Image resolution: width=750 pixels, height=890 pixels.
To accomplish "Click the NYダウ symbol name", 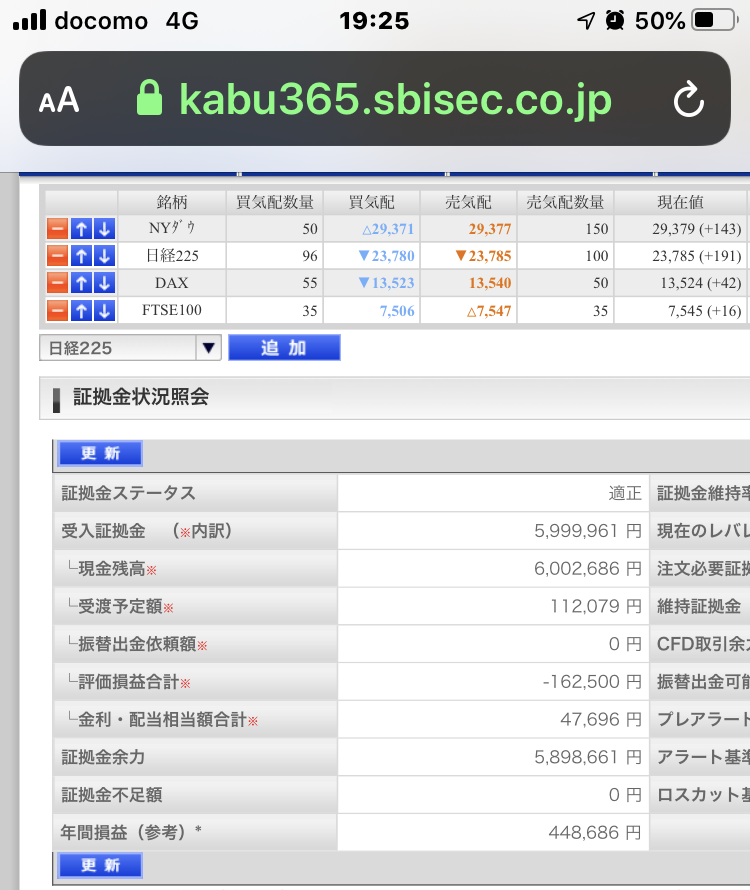I will click(x=172, y=229).
